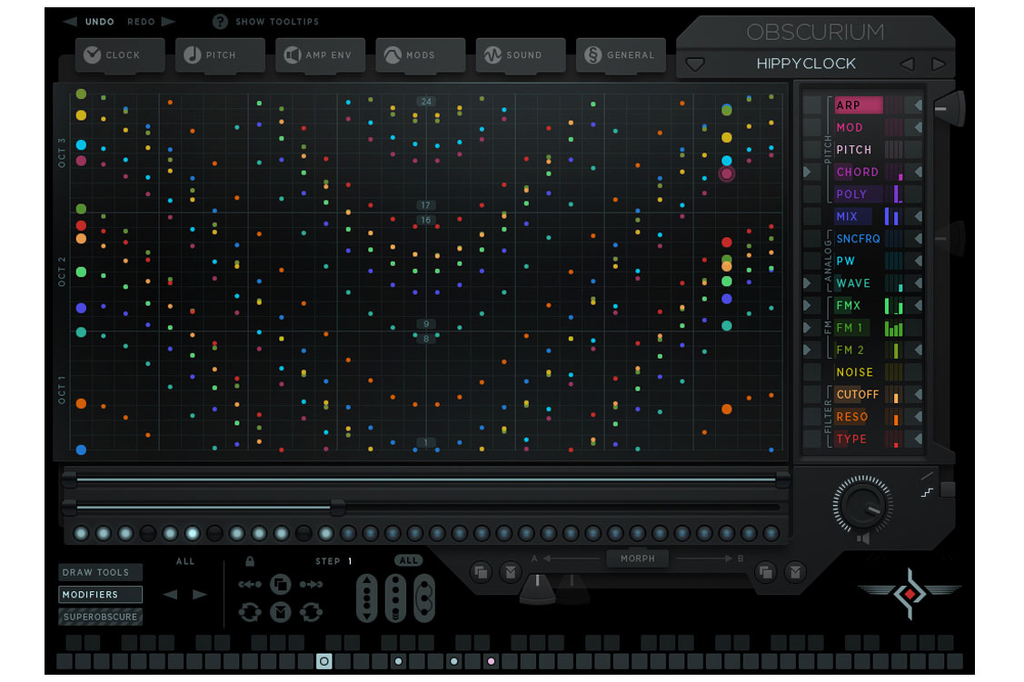Click the SHOW TOOLTIPS button
Image resolution: width=1024 pixels, height=682 pixels.
click(x=277, y=22)
